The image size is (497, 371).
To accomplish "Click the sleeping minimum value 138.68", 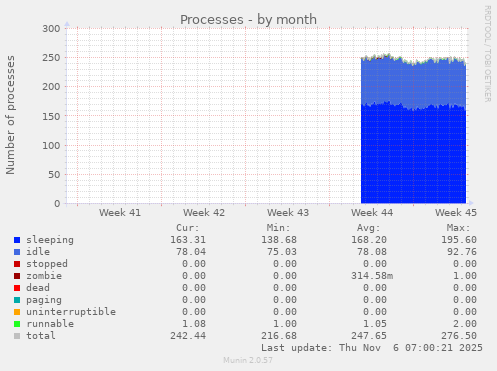I will pyautogui.click(x=279, y=240).
